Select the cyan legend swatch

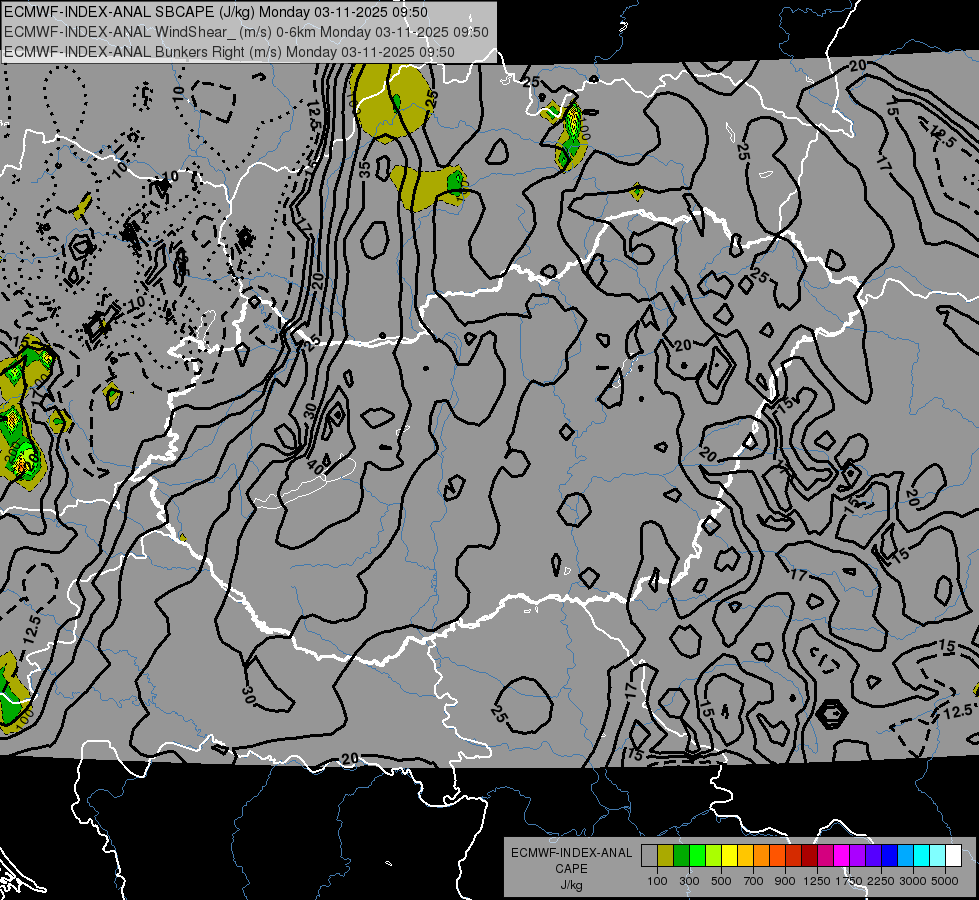coord(922,856)
